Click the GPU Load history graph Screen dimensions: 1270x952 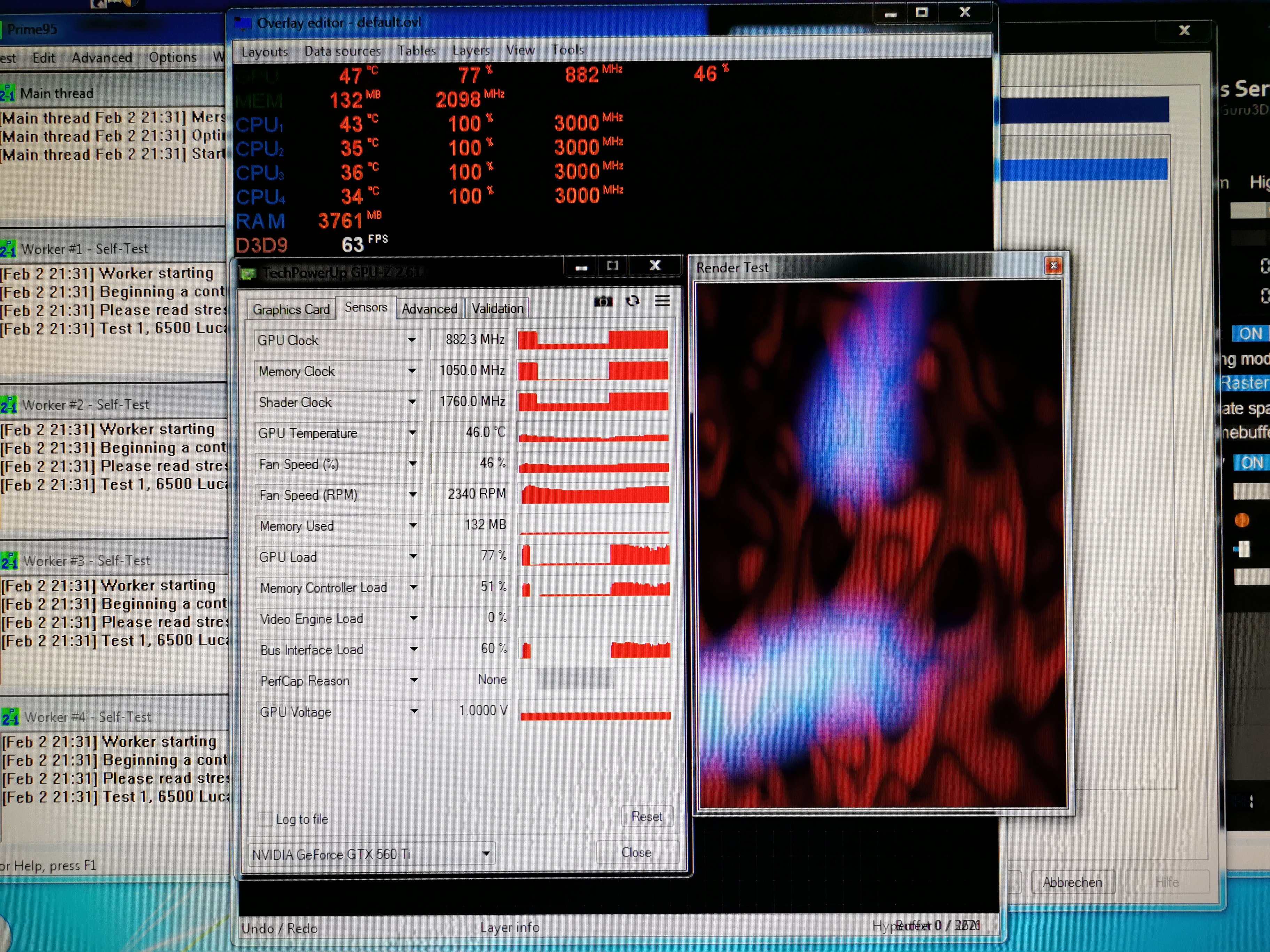[594, 555]
